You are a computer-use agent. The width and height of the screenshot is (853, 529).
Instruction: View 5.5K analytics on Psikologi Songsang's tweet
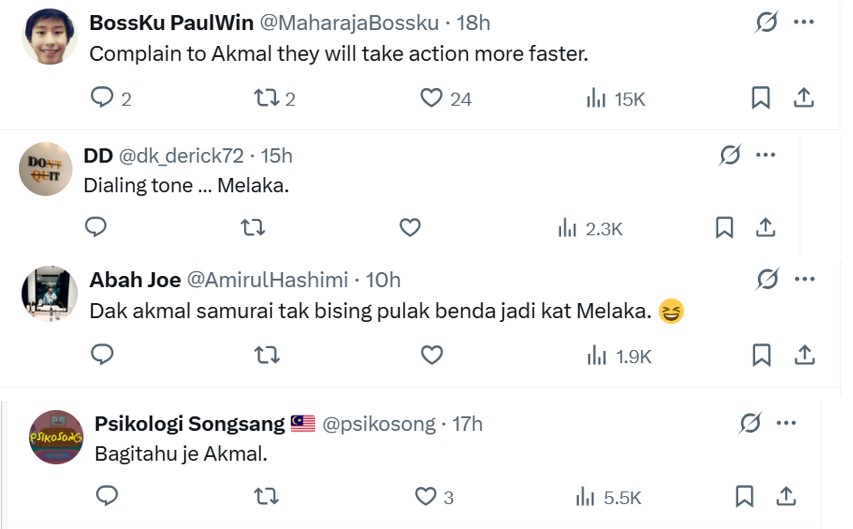click(x=609, y=497)
